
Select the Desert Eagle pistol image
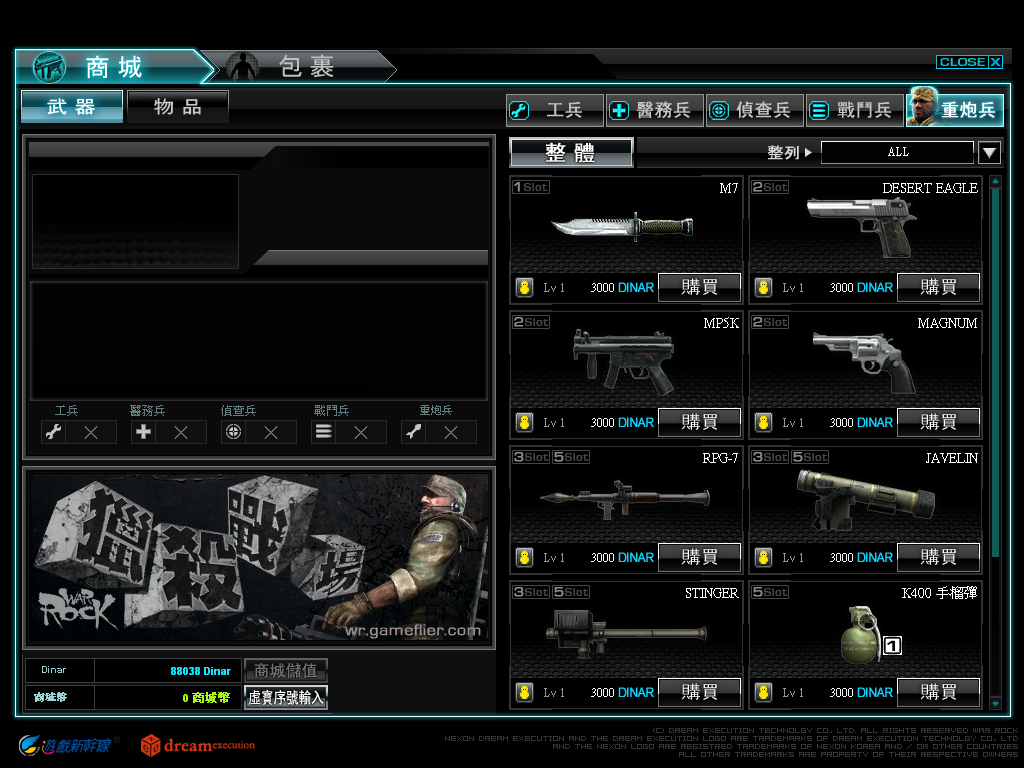[861, 227]
